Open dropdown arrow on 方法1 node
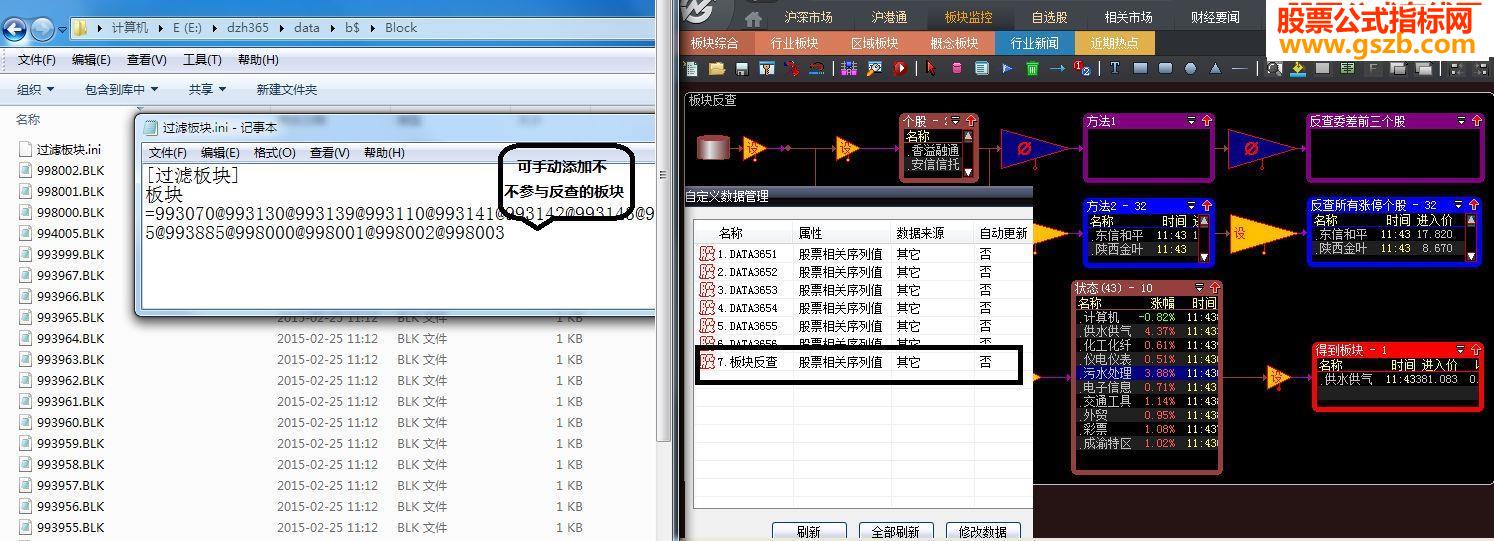The width and height of the screenshot is (1494, 541). (1191, 121)
